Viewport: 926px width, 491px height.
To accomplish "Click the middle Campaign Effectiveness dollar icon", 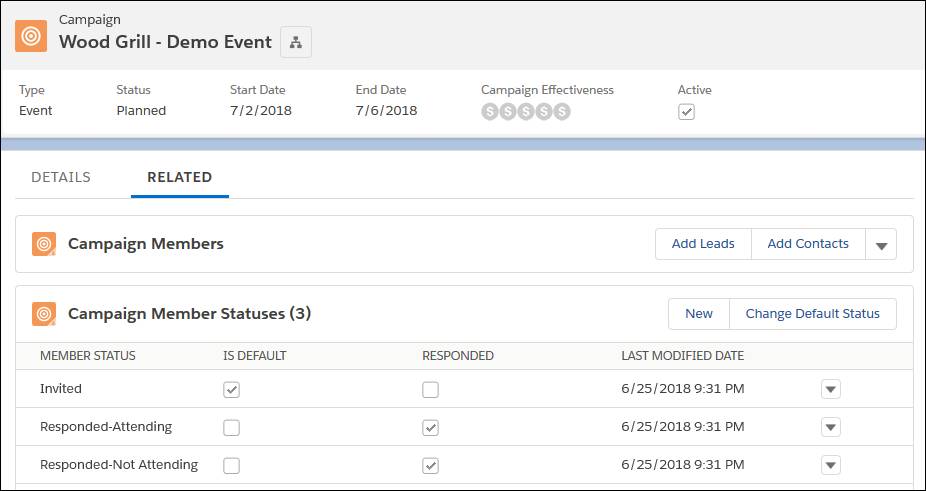I will tap(526, 112).
